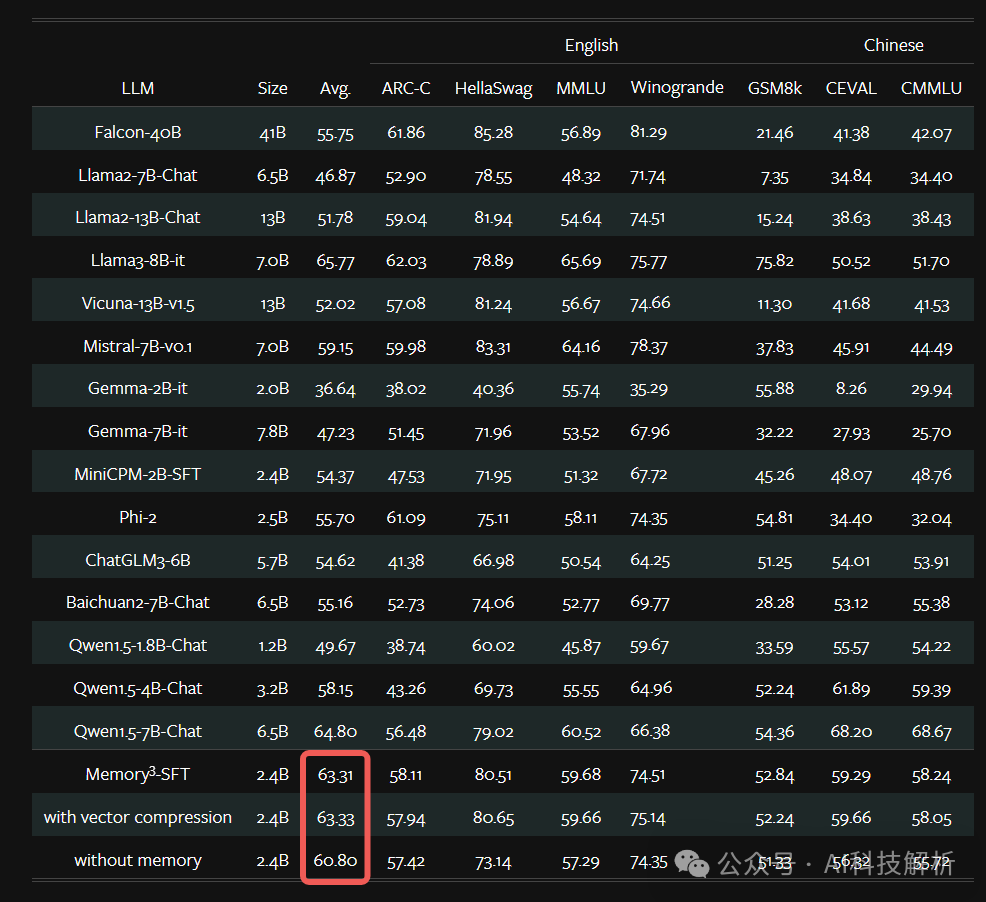Click vector compression's Winogrande score 75.14
986x902 pixels.
click(648, 818)
